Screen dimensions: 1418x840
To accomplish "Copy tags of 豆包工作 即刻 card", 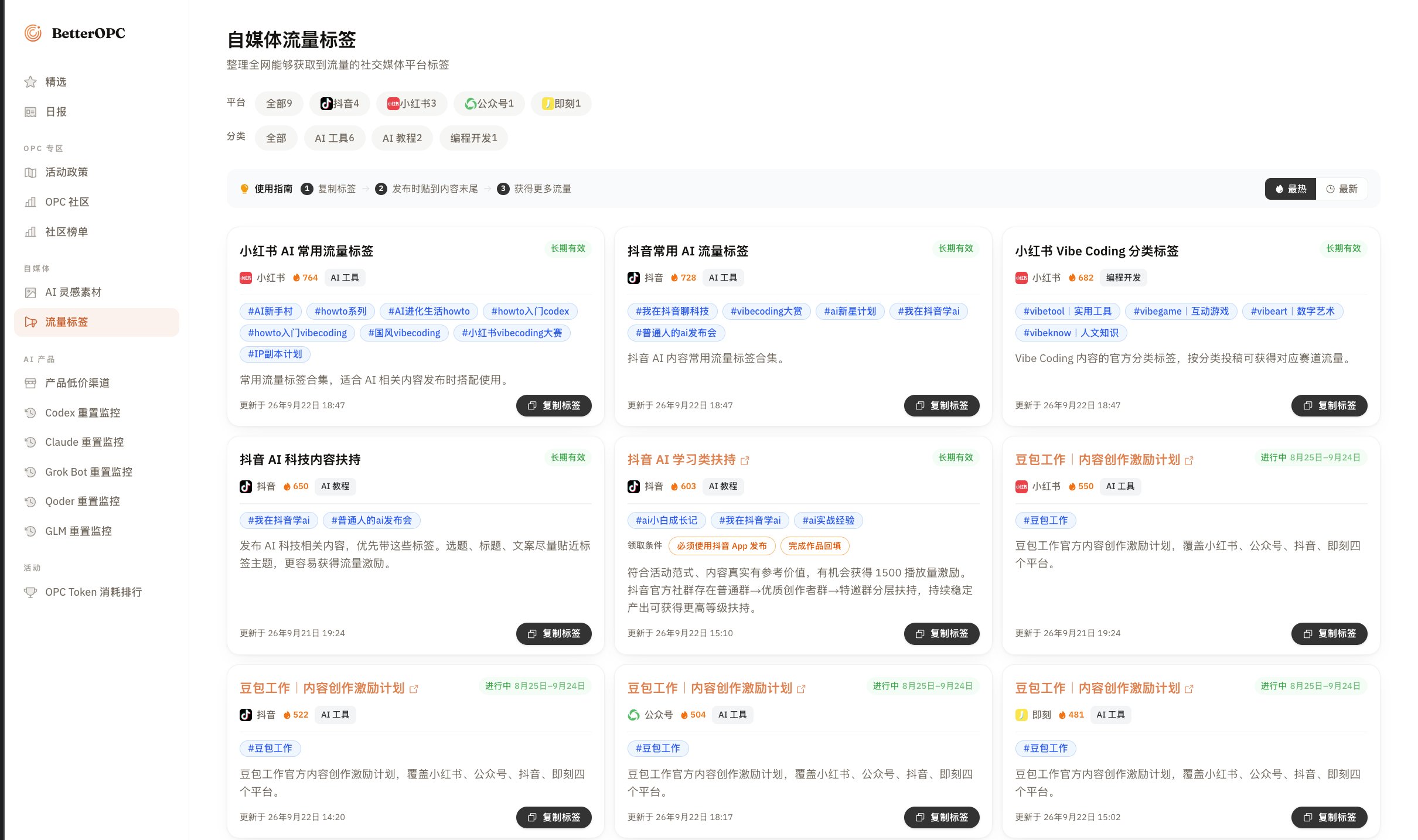I will (1330, 817).
